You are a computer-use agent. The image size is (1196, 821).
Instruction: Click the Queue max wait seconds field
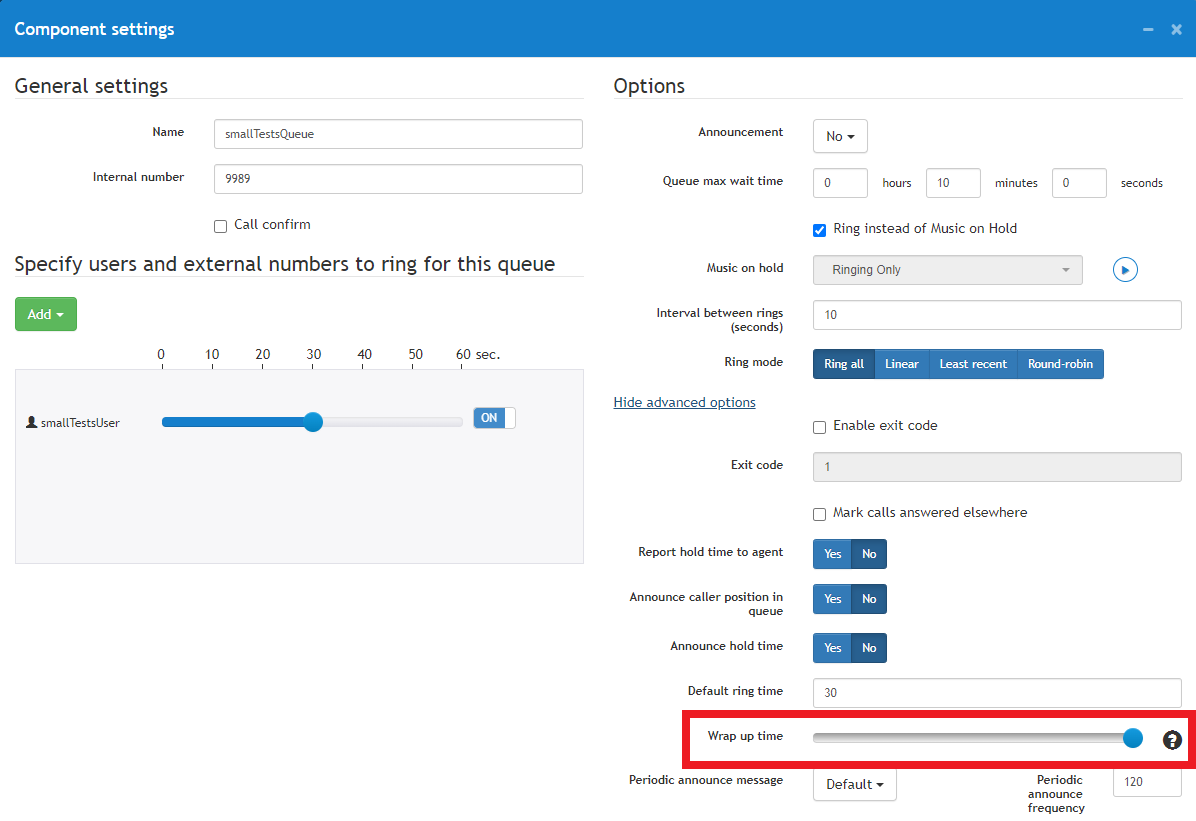point(1079,183)
